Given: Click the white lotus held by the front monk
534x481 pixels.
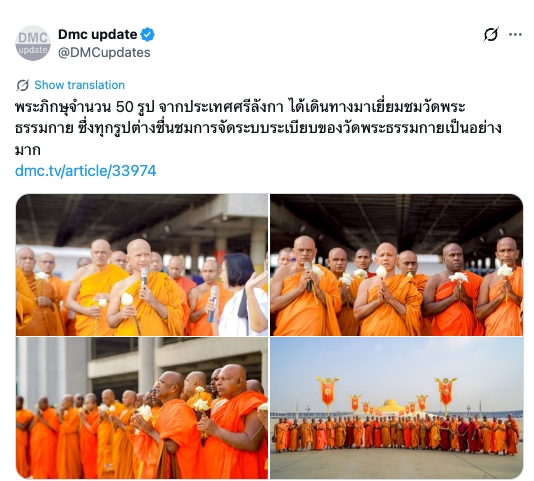Looking at the screenshot, I should pyautogui.click(x=127, y=300).
